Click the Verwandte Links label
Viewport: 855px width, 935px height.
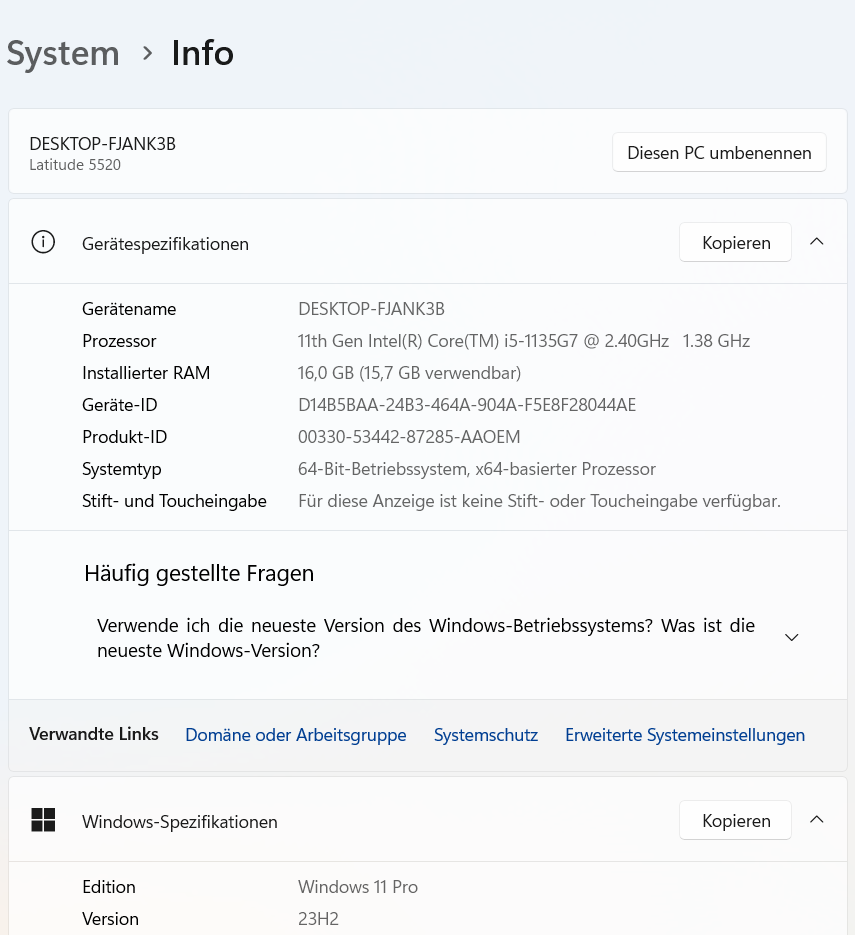click(x=94, y=734)
